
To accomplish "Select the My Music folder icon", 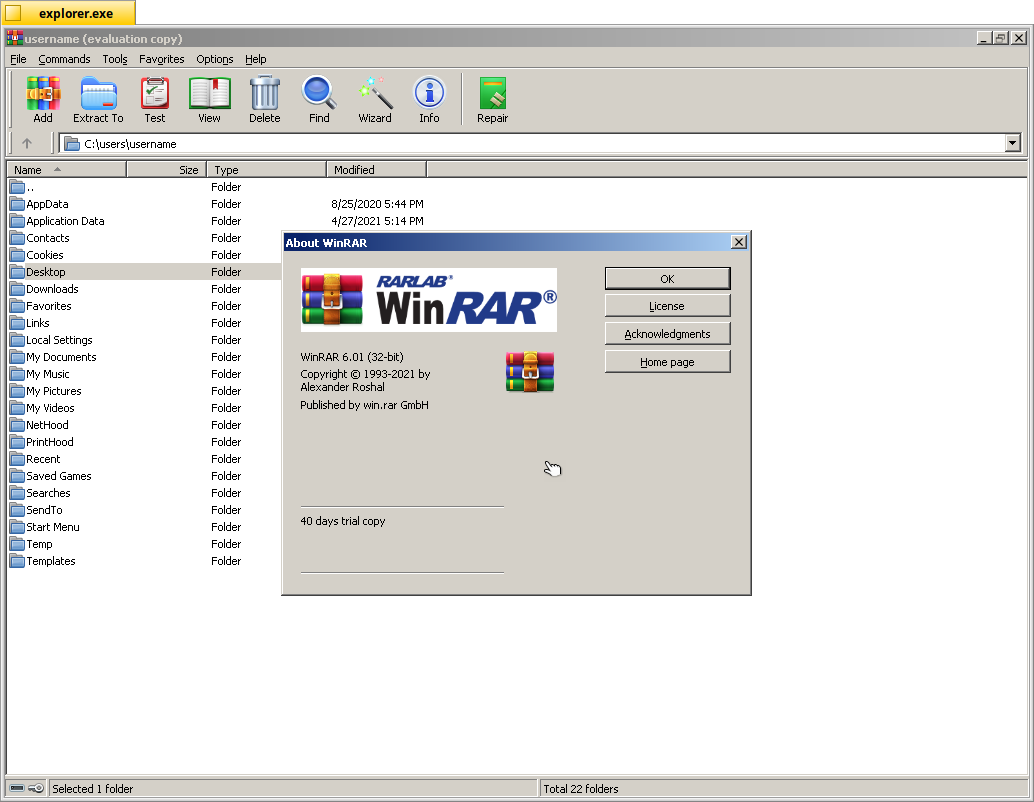I will pos(17,374).
